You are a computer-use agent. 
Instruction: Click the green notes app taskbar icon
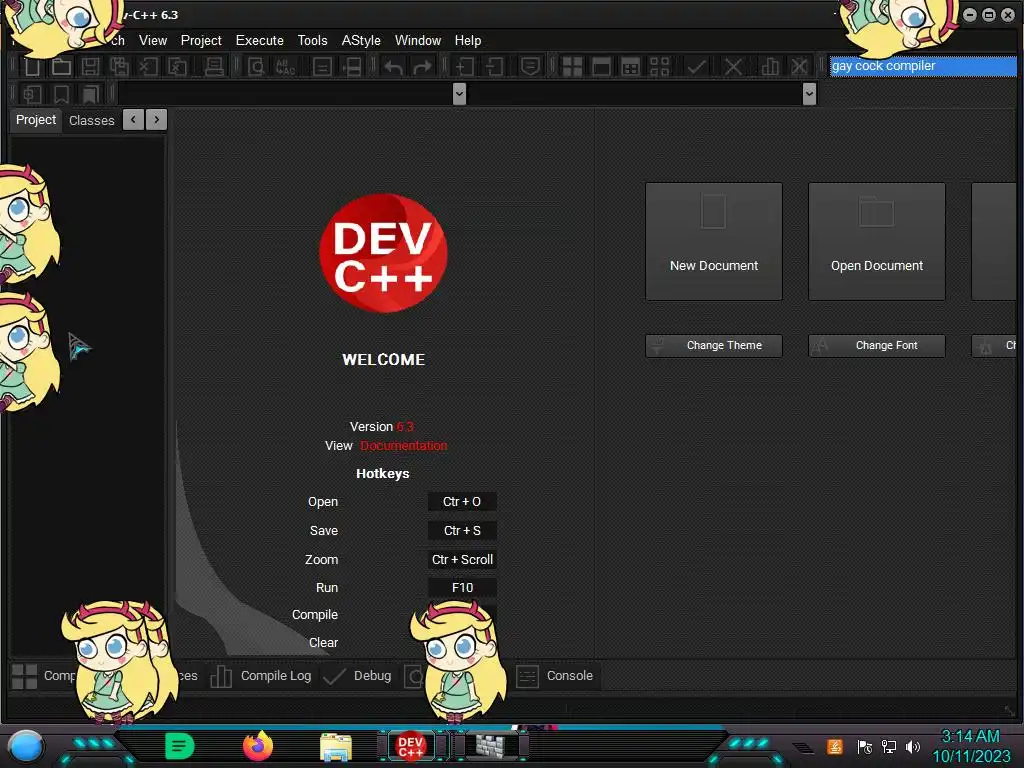click(180, 746)
